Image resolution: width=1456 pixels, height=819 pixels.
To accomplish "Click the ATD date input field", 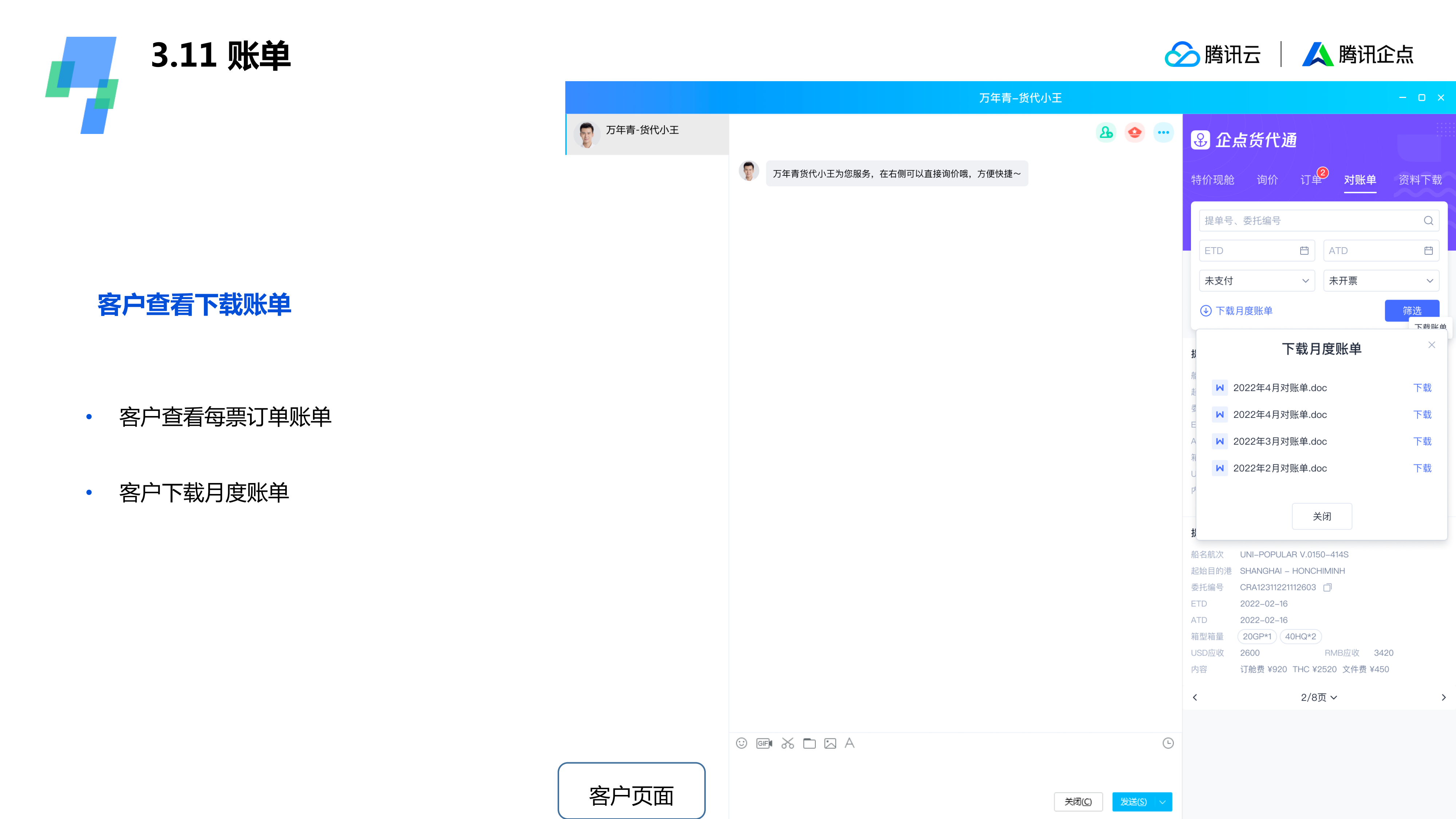I will tap(1381, 250).
